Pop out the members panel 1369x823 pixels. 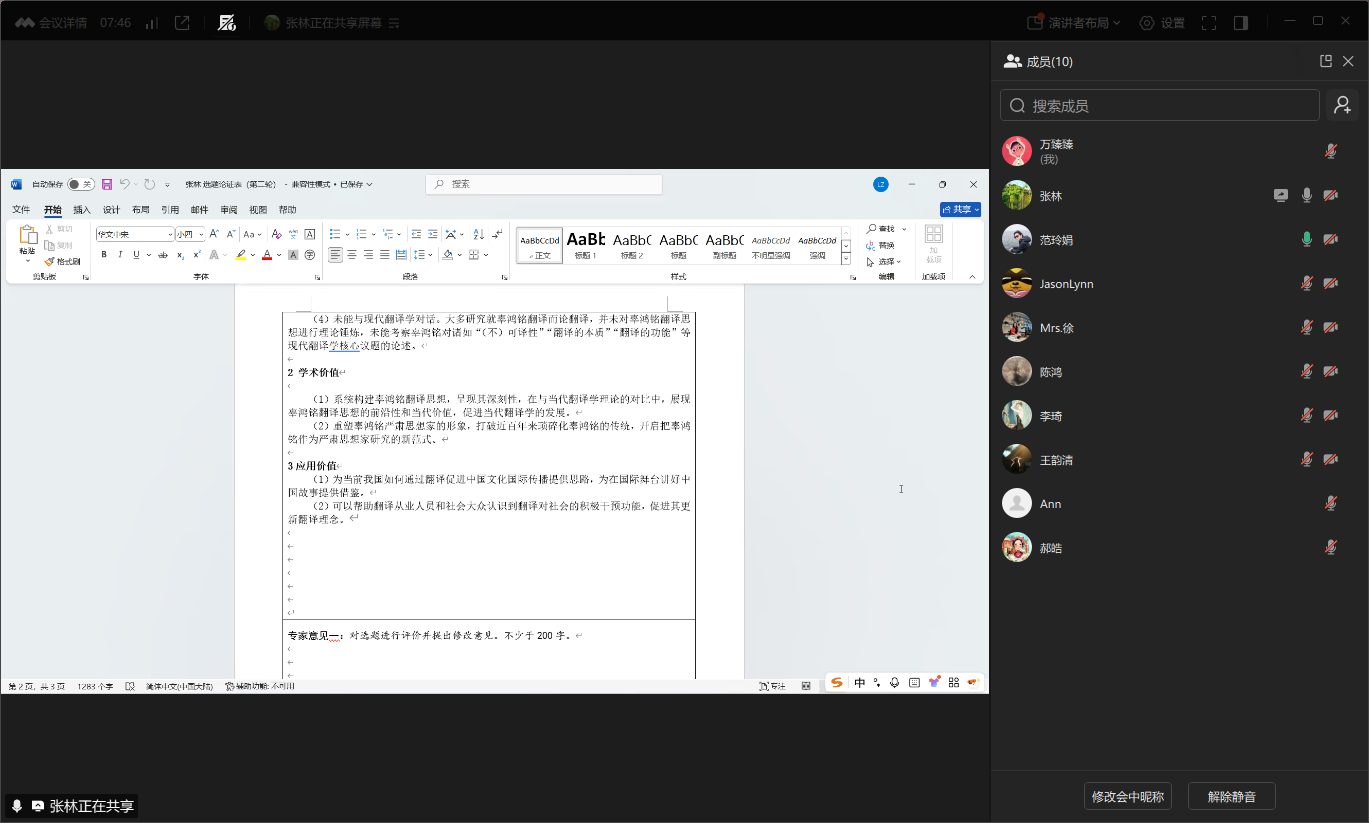pyautogui.click(x=1326, y=61)
